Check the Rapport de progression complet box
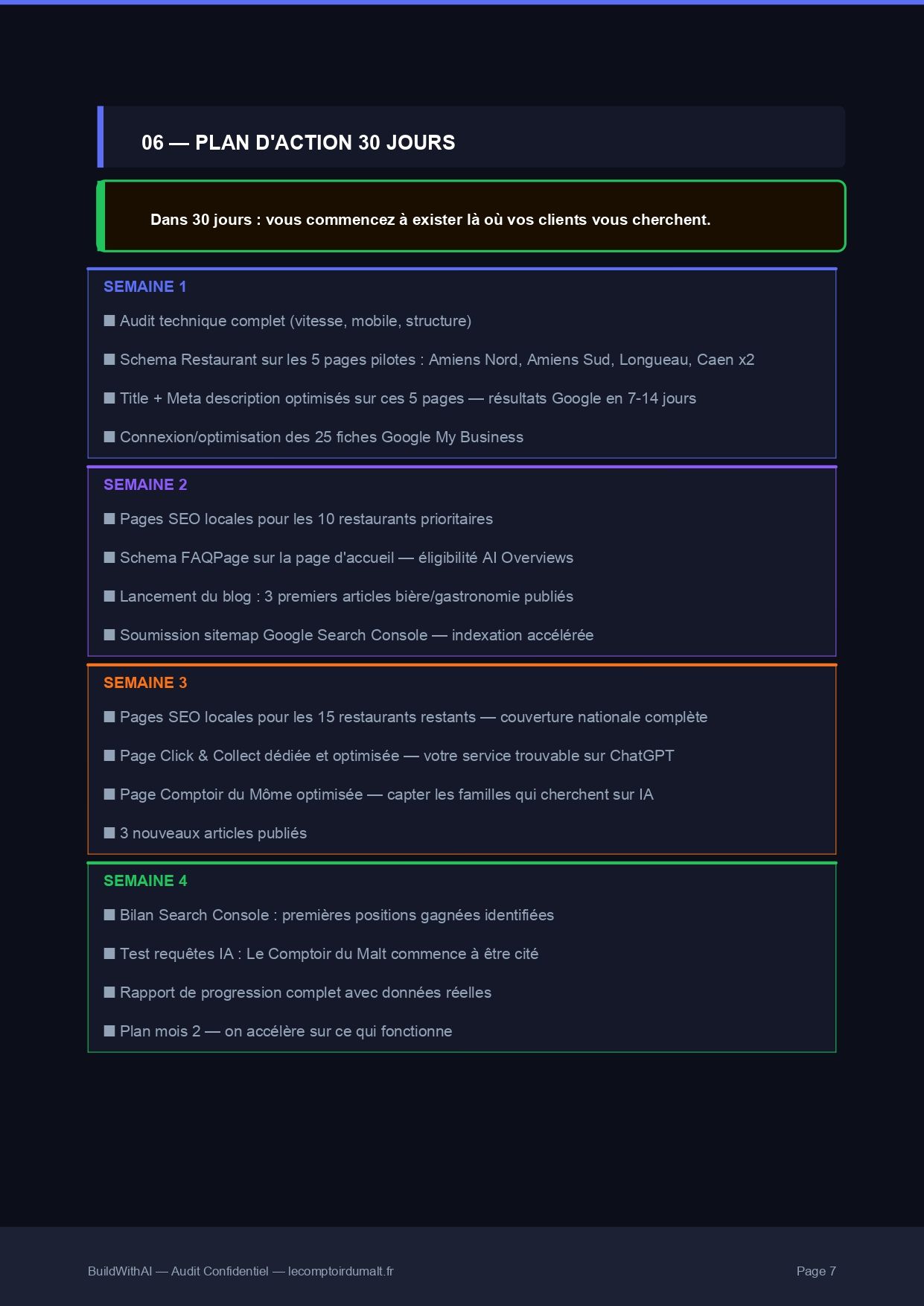 109,993
